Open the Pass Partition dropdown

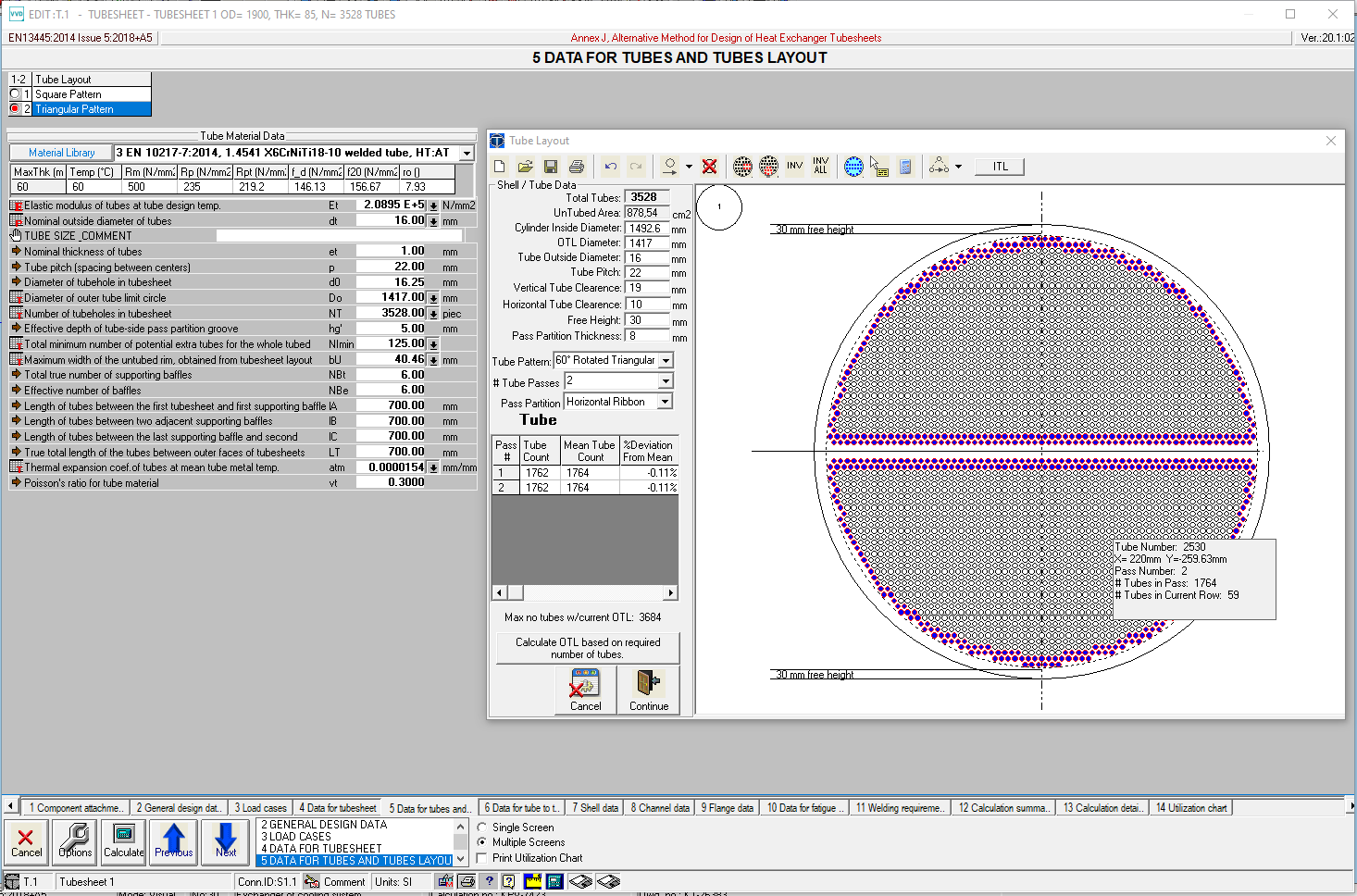(665, 402)
